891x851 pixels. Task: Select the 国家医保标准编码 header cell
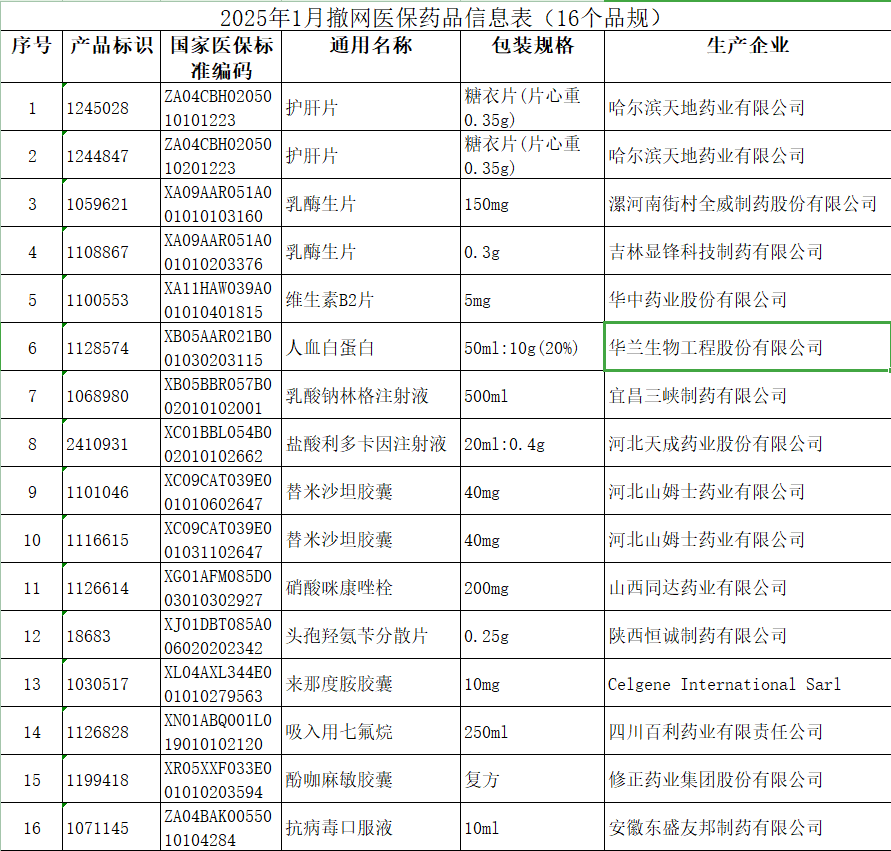(221, 57)
